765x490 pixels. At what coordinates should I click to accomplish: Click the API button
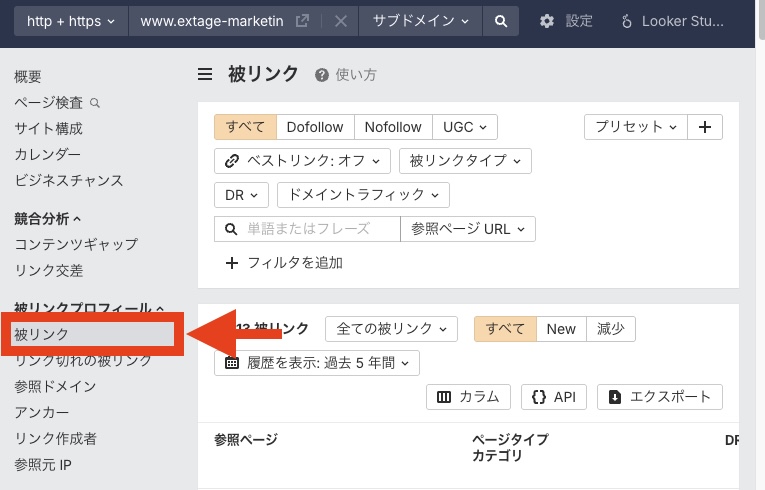[553, 397]
